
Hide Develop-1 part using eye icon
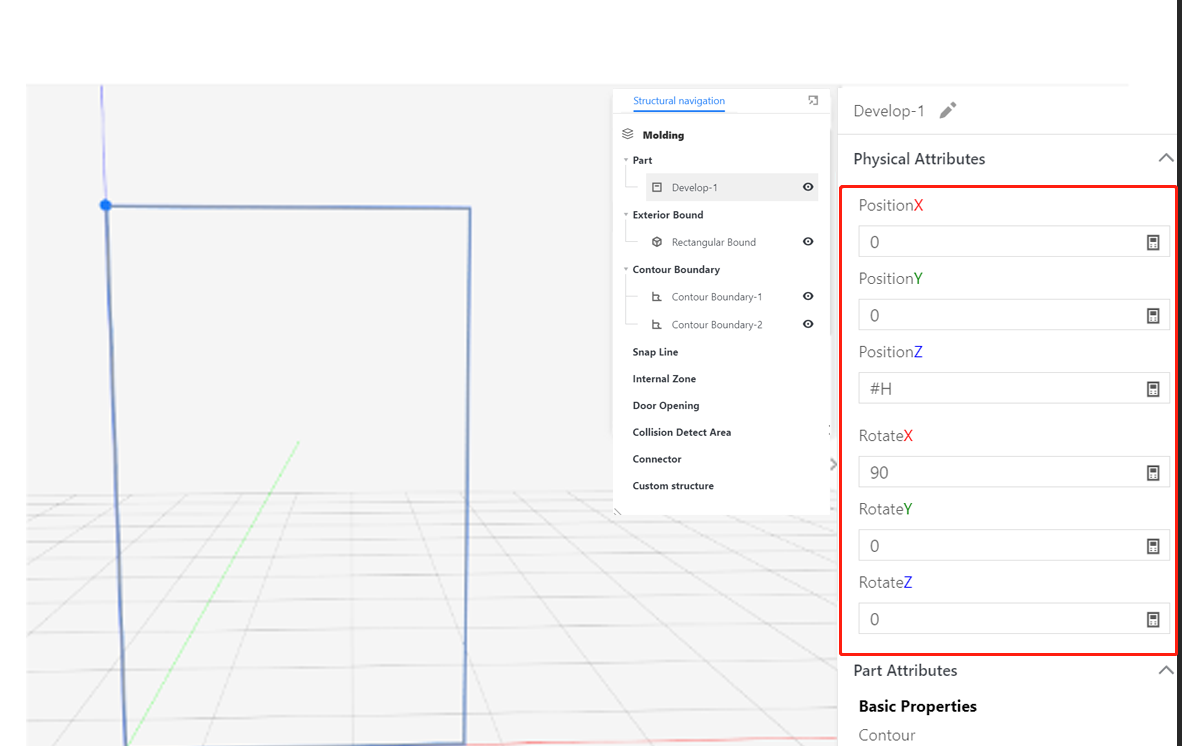(x=808, y=187)
